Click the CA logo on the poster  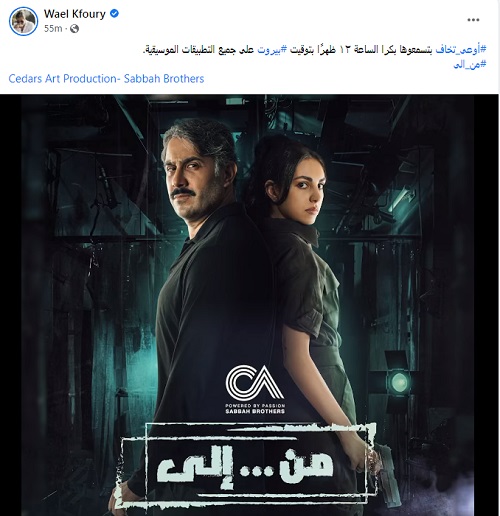click(255, 382)
